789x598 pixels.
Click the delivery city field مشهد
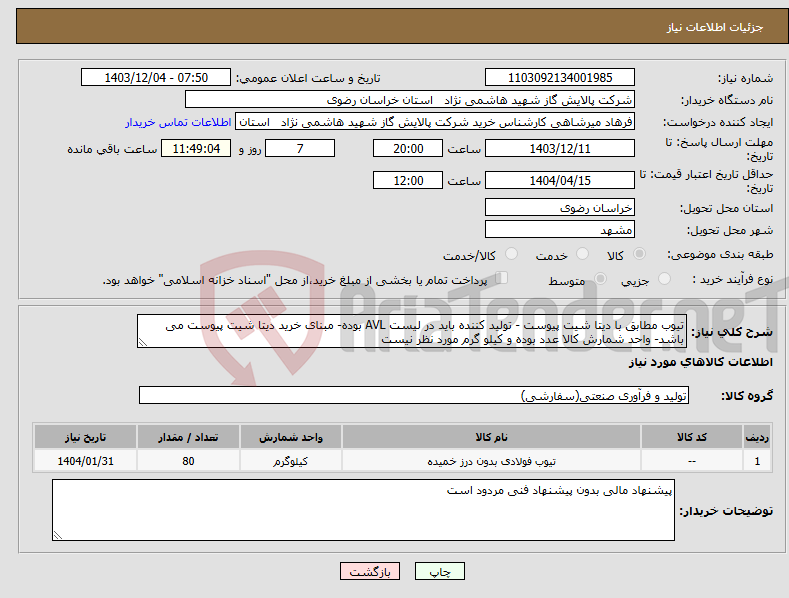(560, 230)
